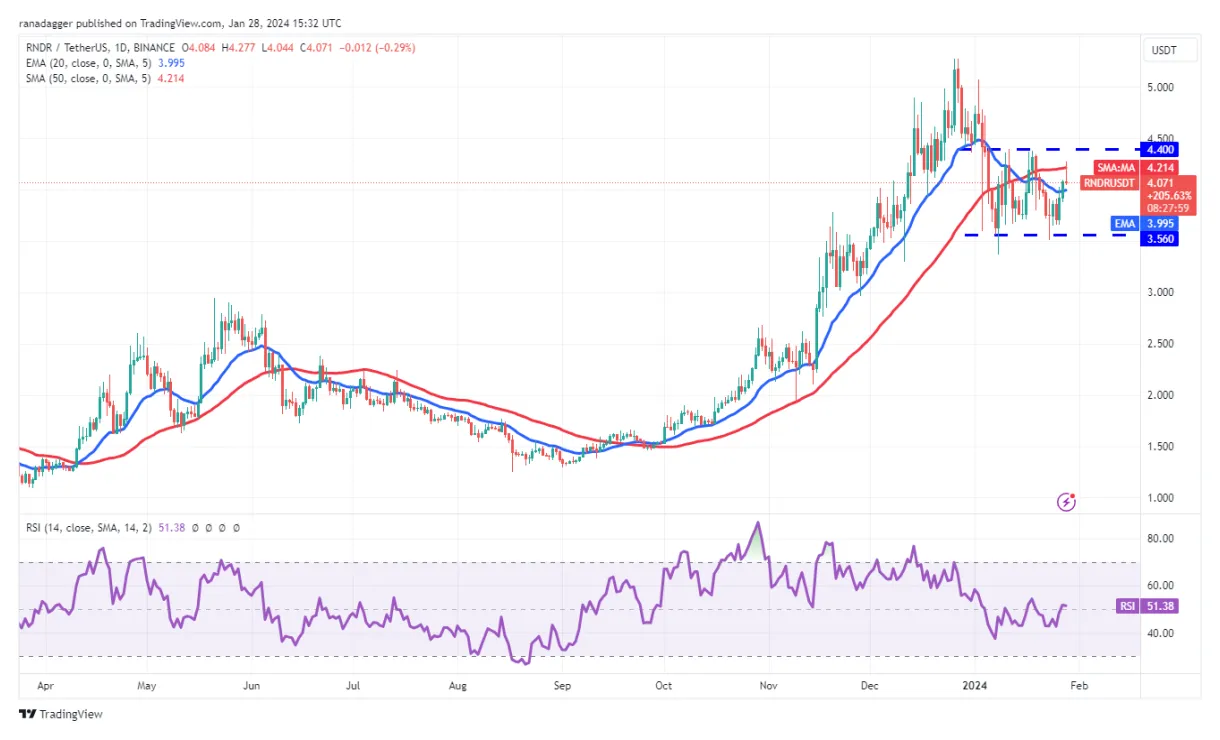Image resolution: width=1220 pixels, height=740 pixels.
Task: Click the purple lightning quick-action icon on the chart
Action: click(1066, 502)
